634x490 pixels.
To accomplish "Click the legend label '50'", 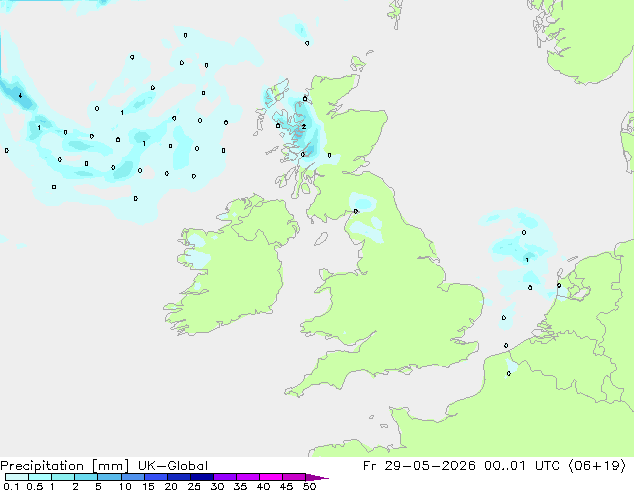I will [309, 486].
